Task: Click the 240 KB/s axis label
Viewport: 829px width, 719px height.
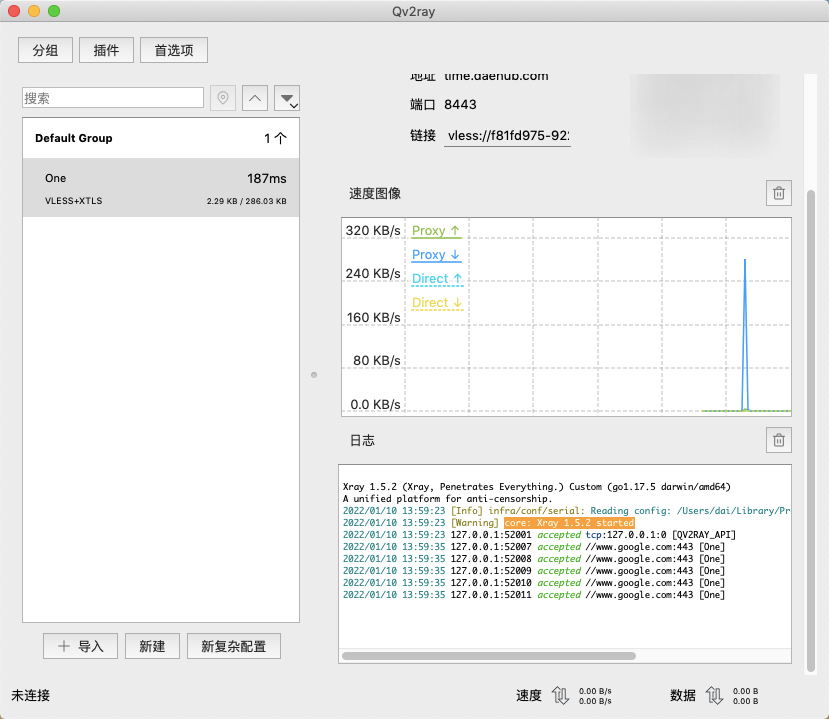Action: [373, 273]
